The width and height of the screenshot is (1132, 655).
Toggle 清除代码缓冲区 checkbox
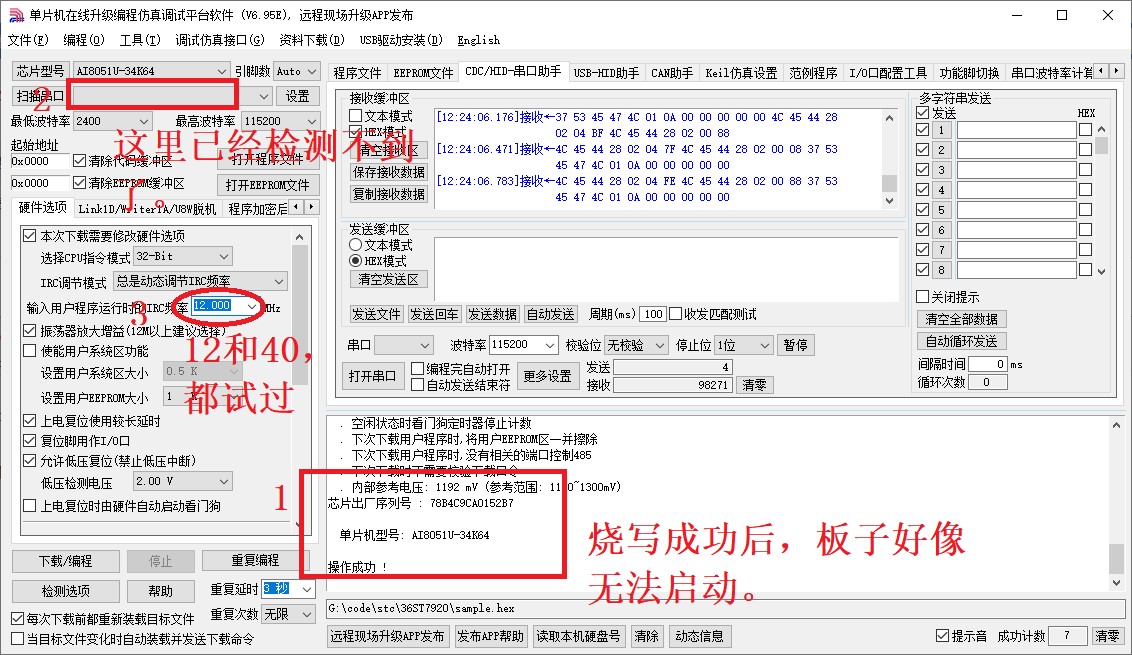[x=79, y=160]
